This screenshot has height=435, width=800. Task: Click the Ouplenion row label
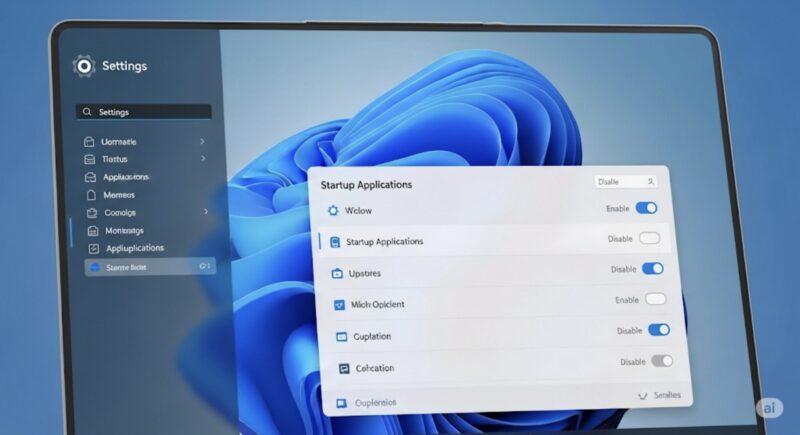376,403
